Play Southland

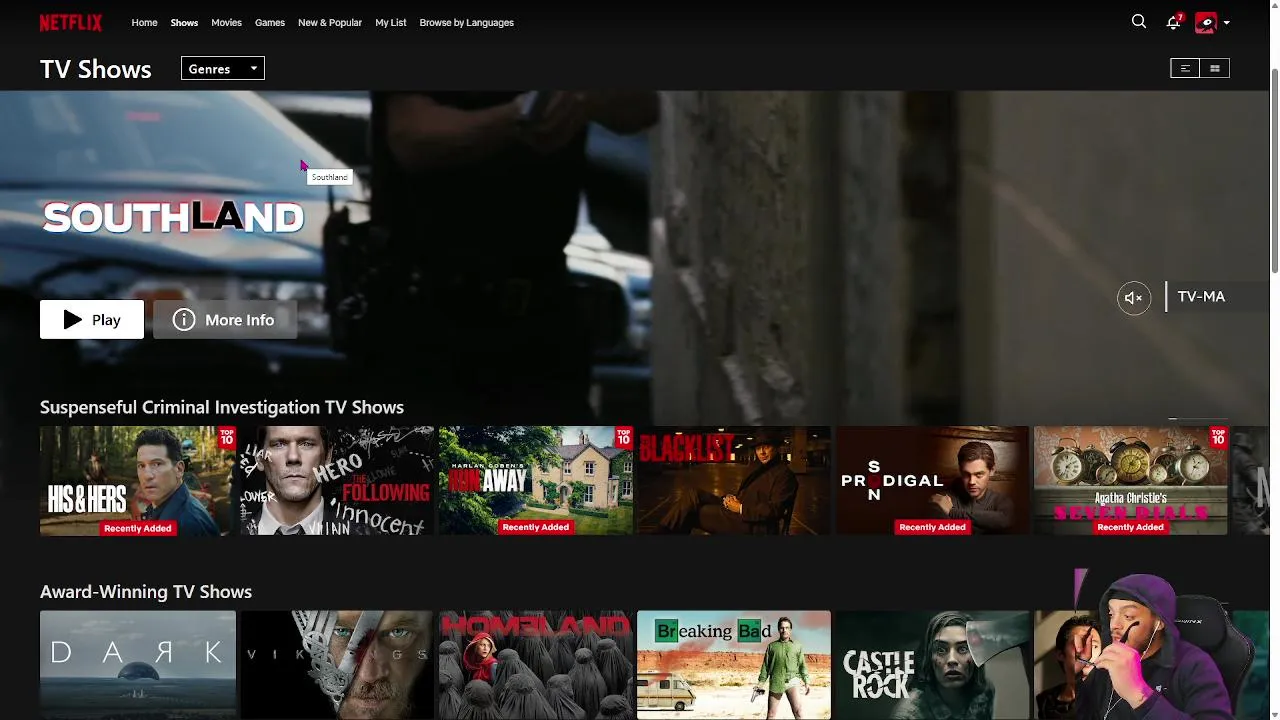point(92,320)
